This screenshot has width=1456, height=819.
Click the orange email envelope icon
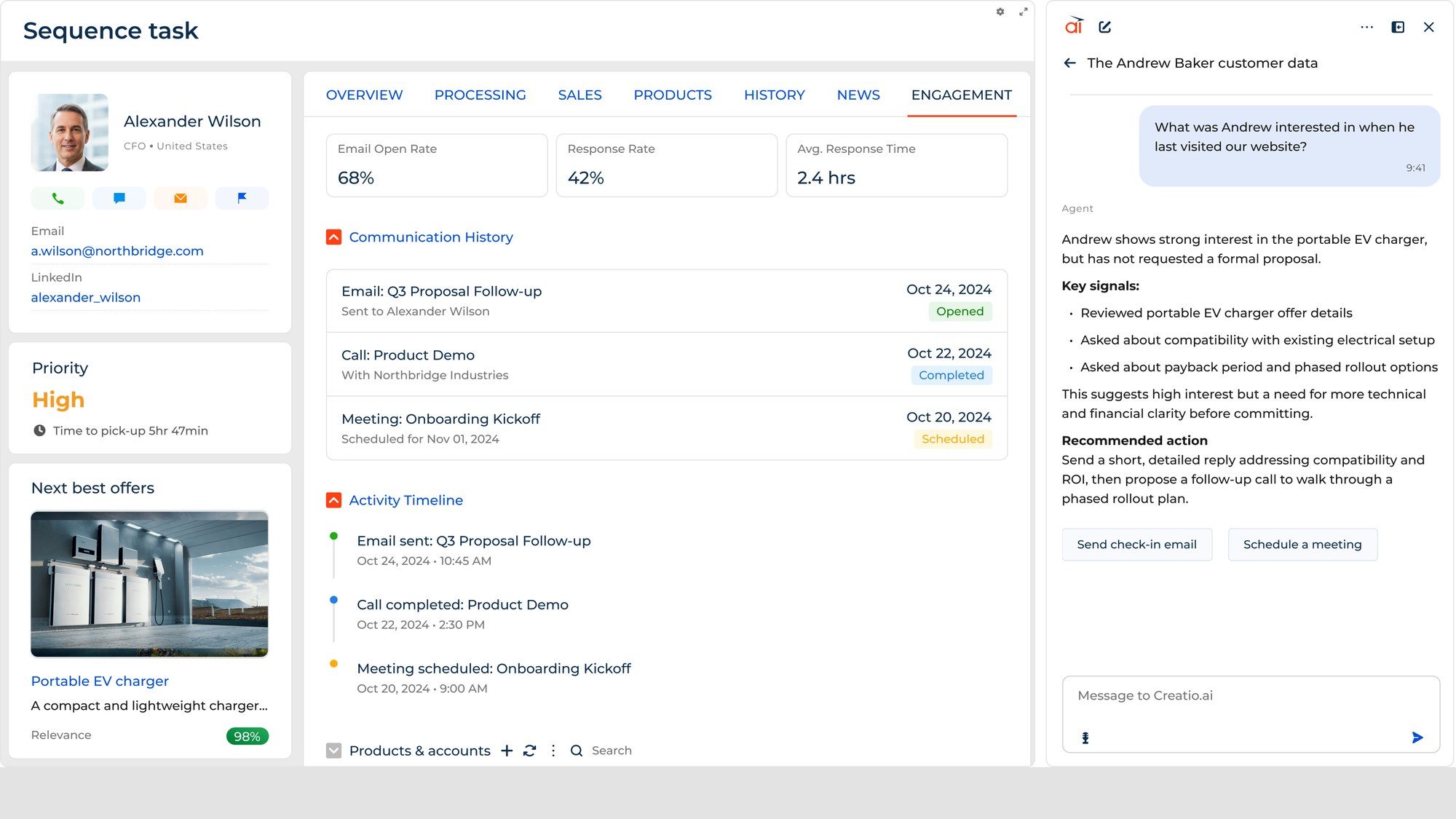click(181, 198)
